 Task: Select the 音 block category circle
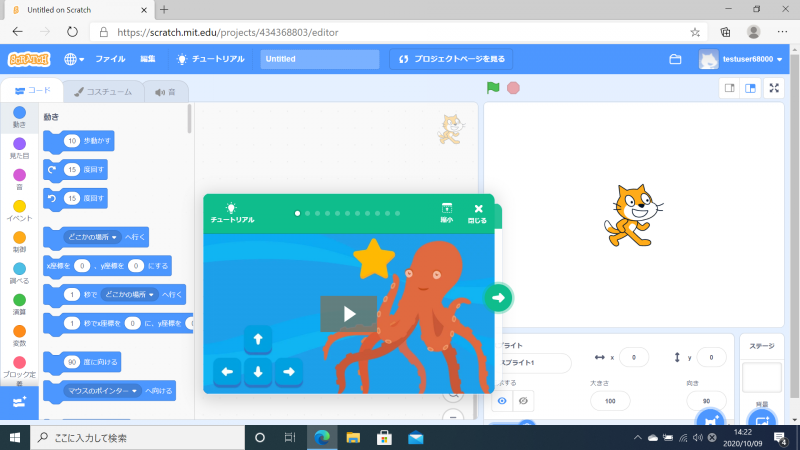tap(19, 175)
